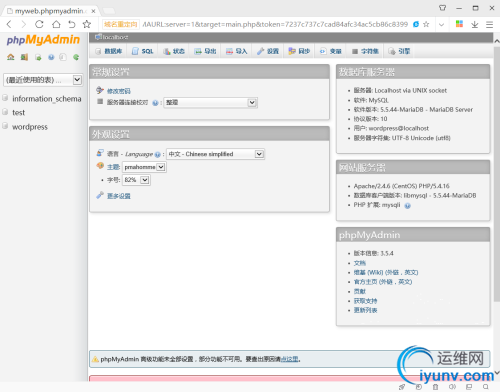Click the log out door icon
500x392 pixels.
pos(24,57)
